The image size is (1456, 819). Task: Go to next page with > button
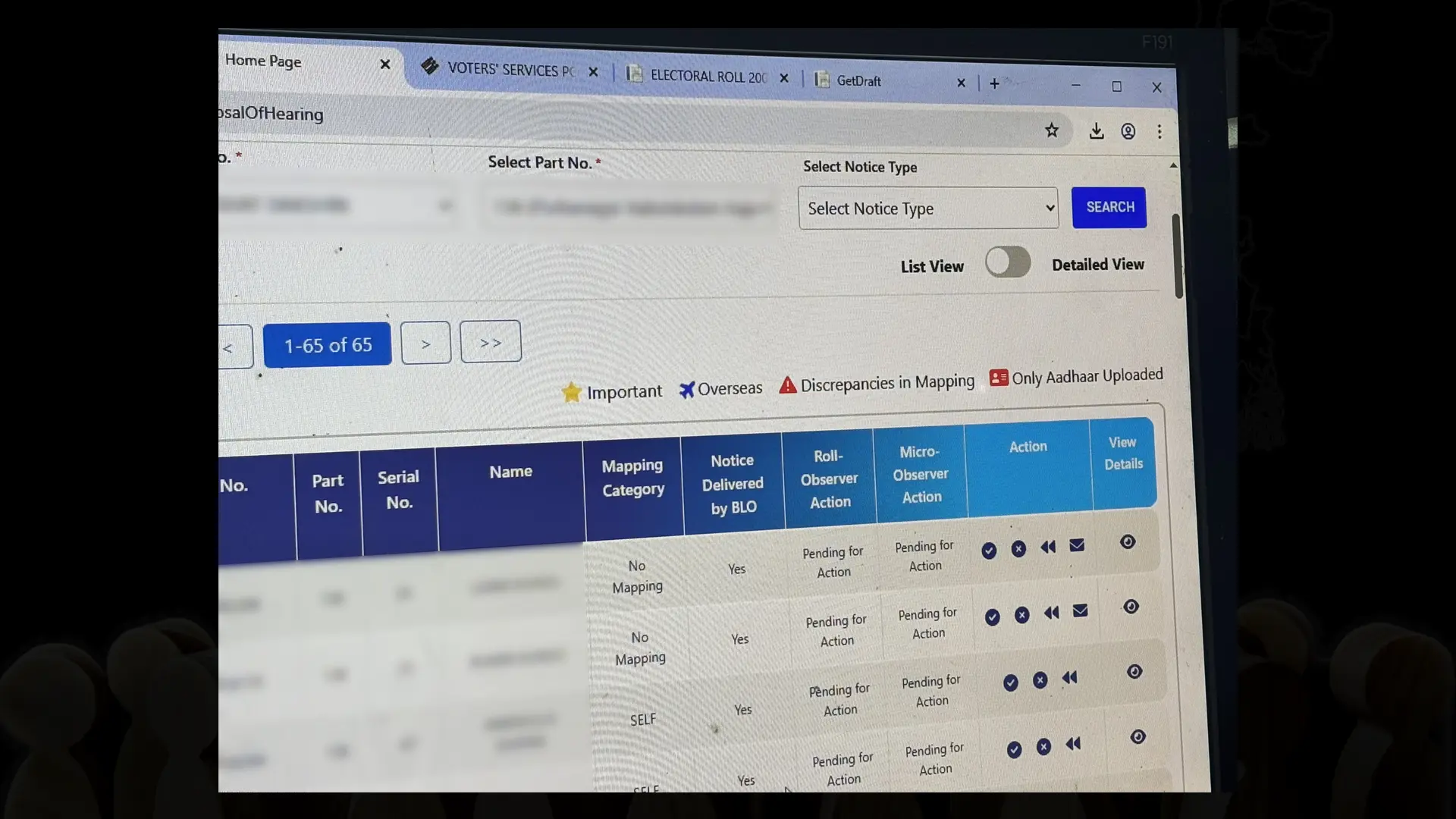(x=425, y=344)
